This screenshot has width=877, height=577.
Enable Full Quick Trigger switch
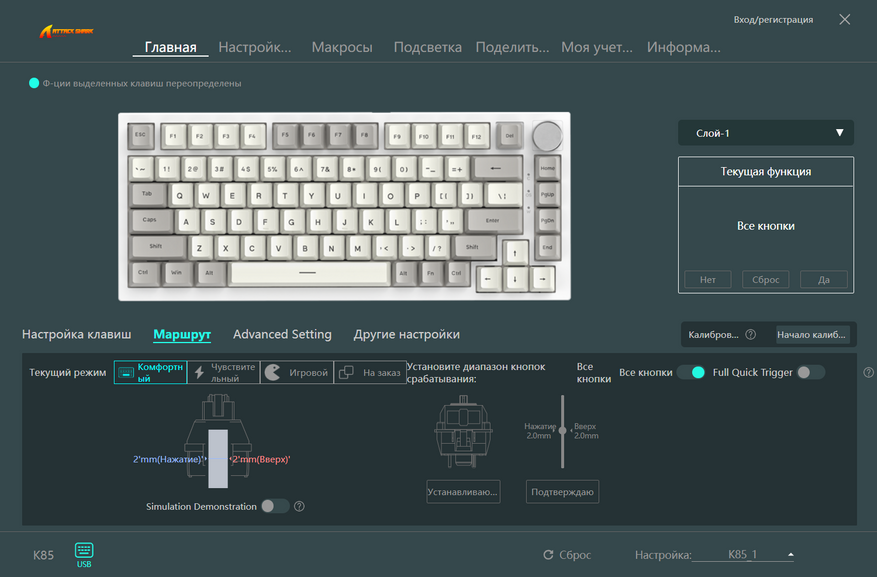(811, 372)
